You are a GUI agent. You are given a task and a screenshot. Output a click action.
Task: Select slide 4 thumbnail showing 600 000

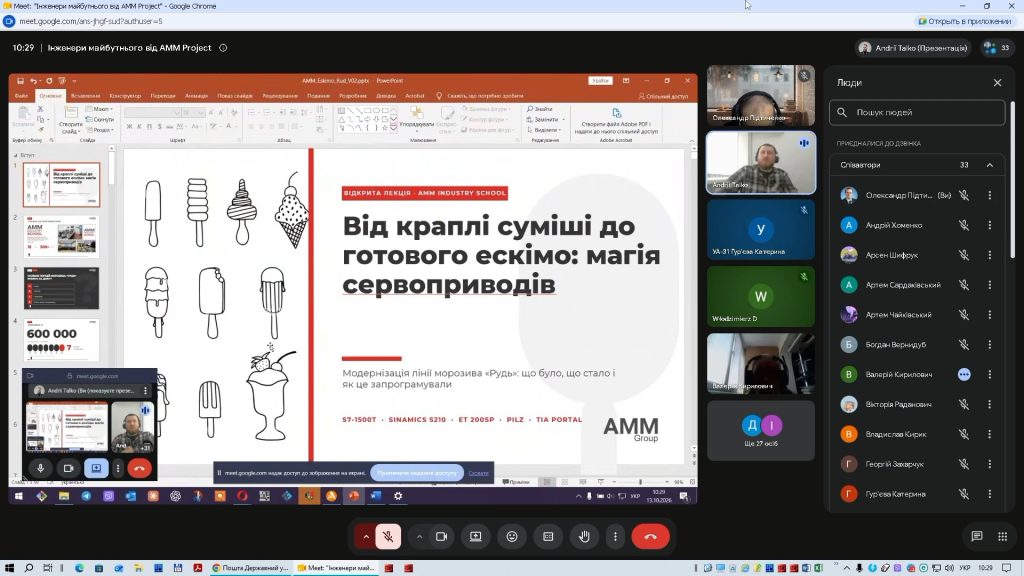coord(61,340)
